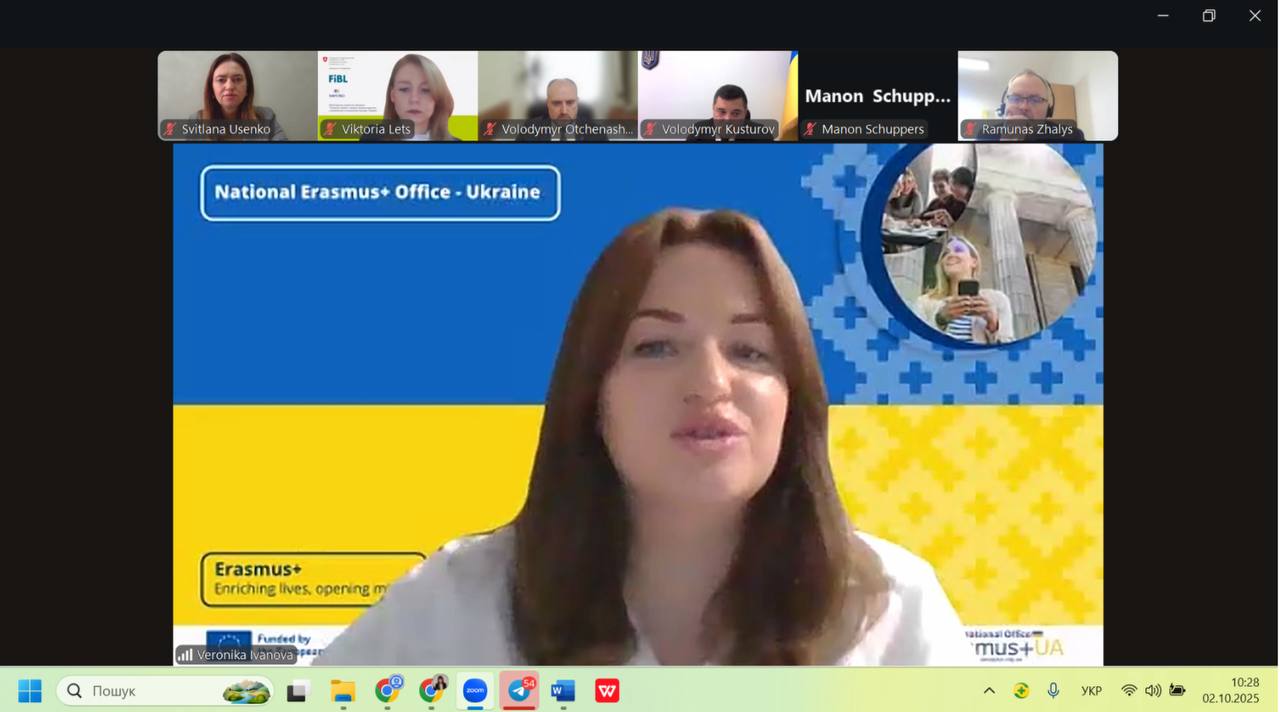Select Svitlana Usenko's video thumbnail

[x=237, y=95]
